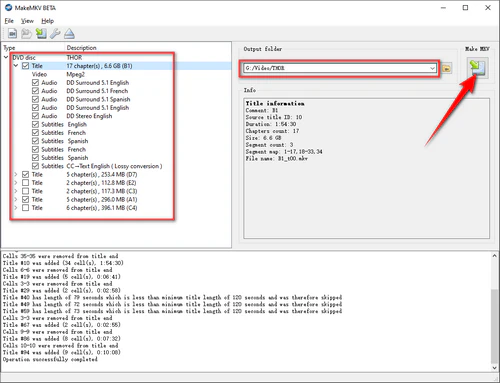Click the Open disc folder toolbar icon
The image size is (500, 383).
pos(26,34)
